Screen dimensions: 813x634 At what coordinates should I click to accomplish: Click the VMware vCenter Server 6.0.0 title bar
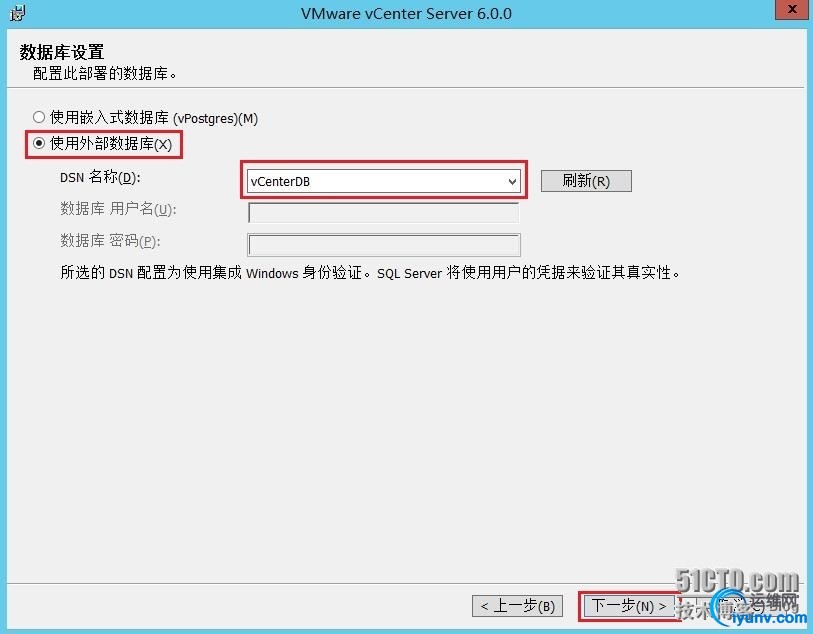(x=406, y=13)
